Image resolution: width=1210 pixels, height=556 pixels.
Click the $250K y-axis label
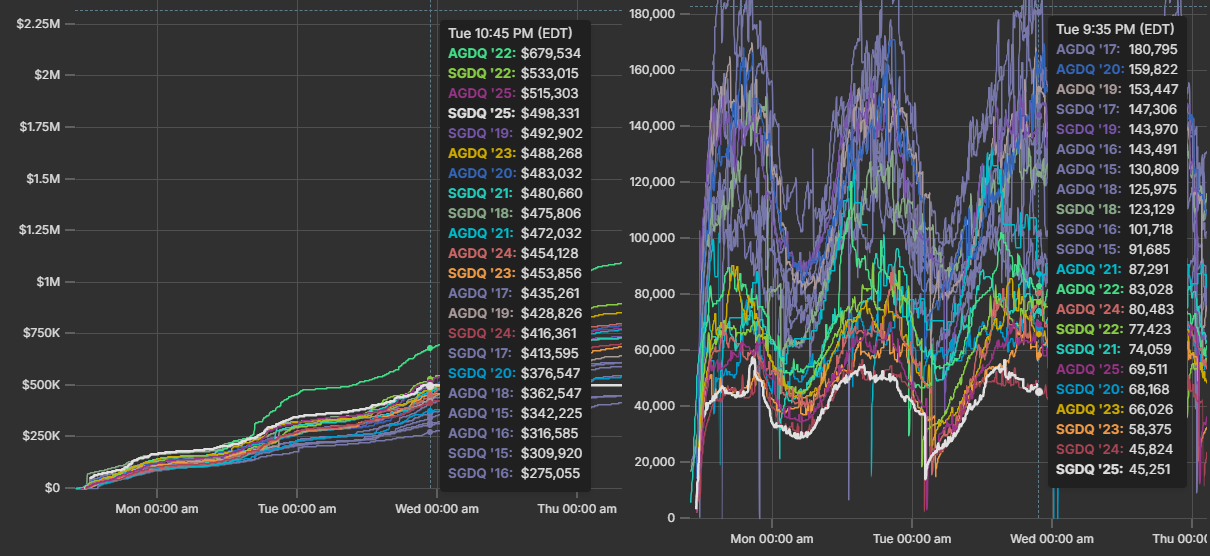41,437
